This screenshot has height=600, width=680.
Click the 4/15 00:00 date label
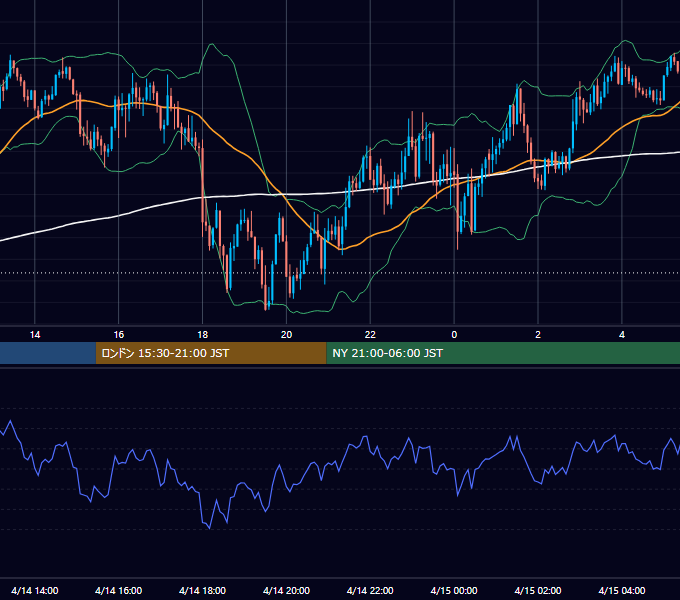(x=454, y=590)
